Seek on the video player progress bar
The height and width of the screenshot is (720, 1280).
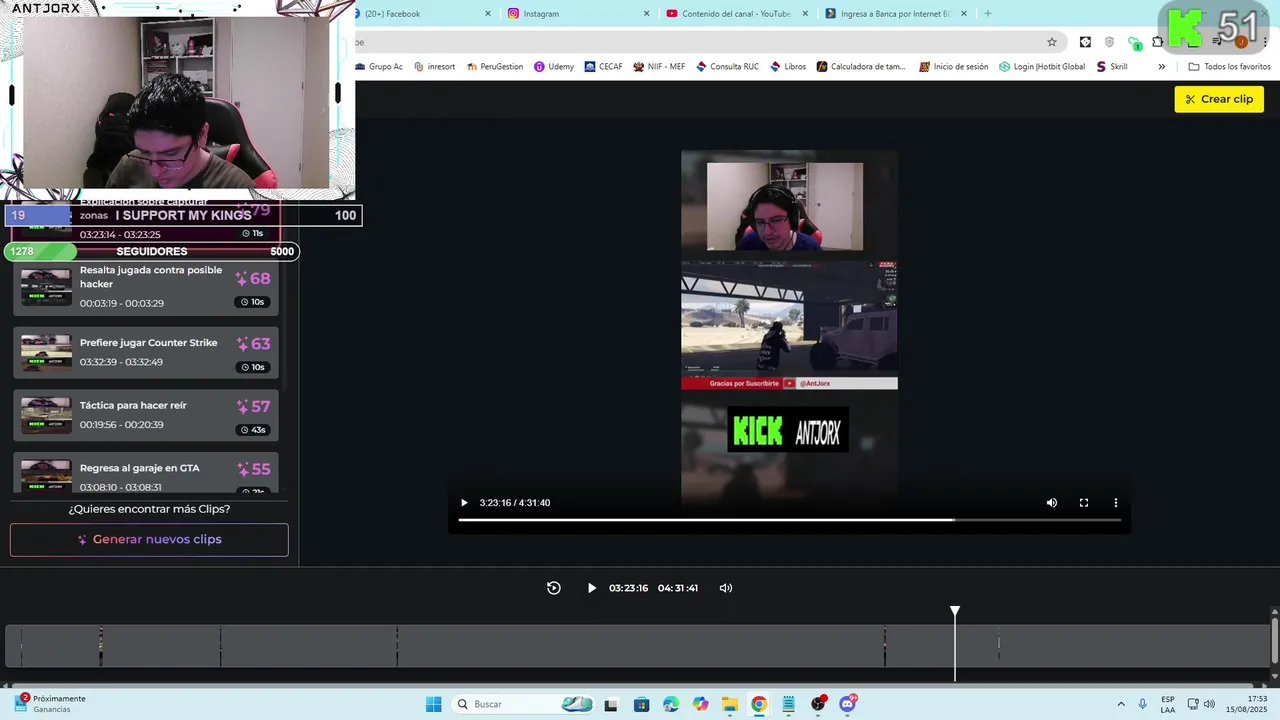[789, 520]
